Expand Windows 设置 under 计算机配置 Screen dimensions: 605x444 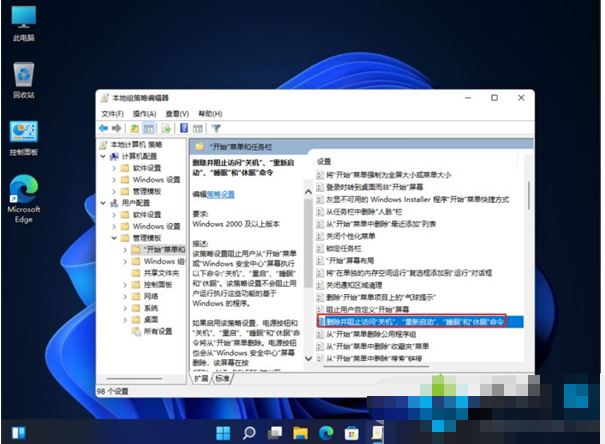pos(114,180)
